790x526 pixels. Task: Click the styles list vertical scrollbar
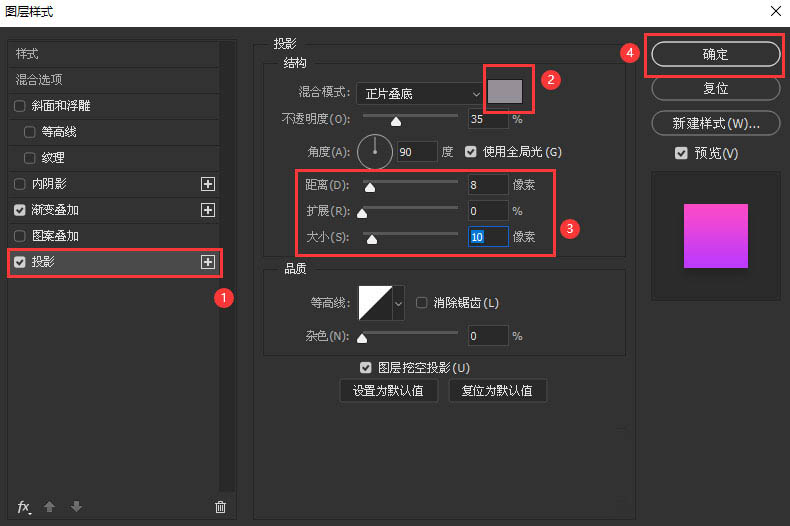[228, 266]
